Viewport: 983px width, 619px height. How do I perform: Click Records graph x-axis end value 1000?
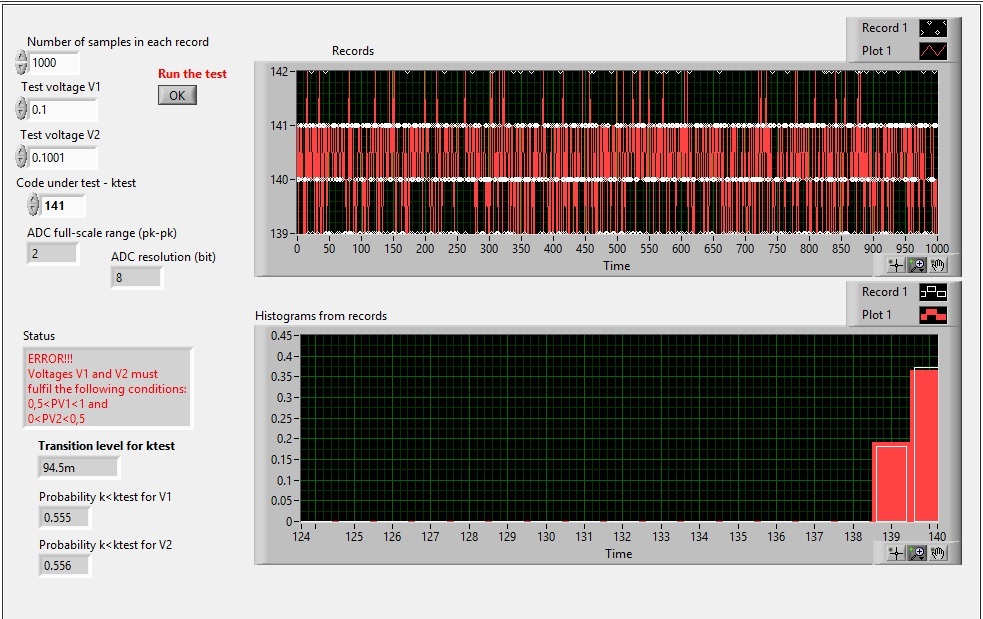point(937,248)
